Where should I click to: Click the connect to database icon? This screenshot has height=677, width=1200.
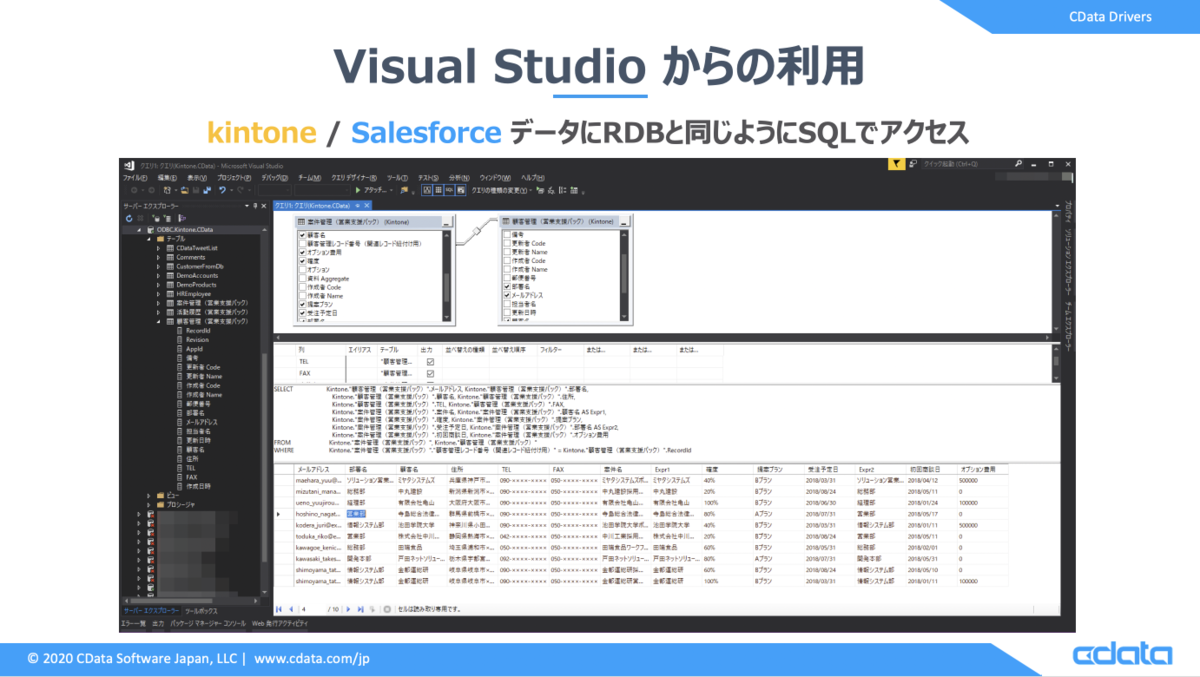(157, 218)
